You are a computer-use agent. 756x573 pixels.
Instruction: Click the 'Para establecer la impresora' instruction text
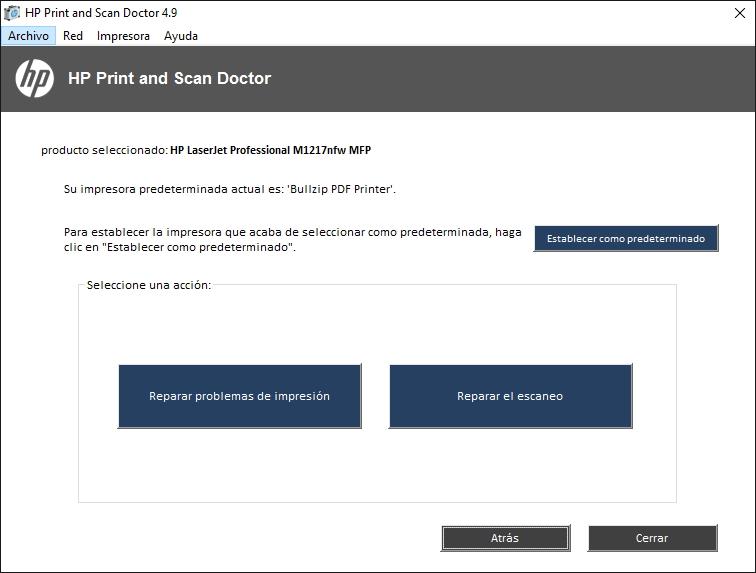[x=293, y=240]
